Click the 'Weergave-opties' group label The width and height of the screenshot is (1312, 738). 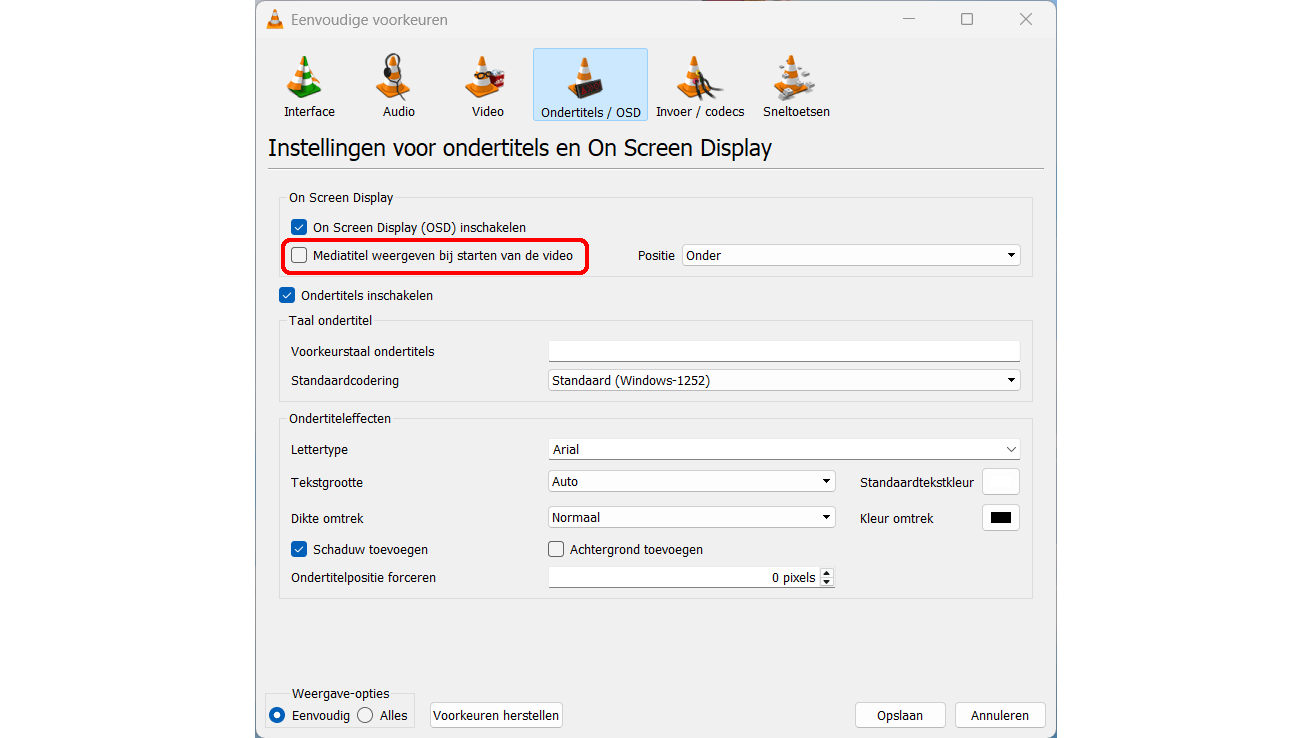point(340,693)
